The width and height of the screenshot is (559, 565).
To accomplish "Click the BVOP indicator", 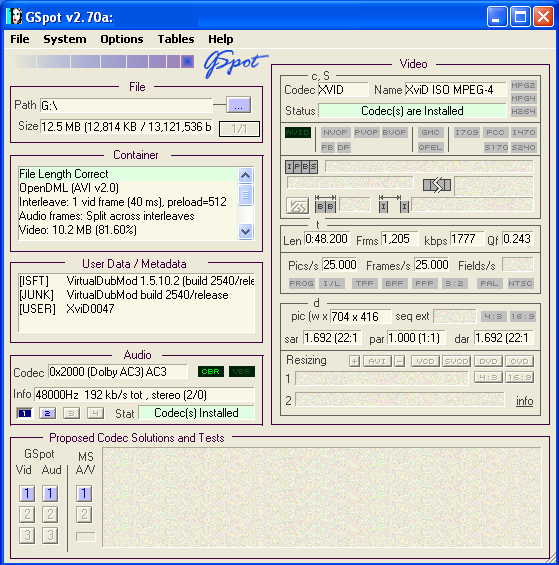I will point(394,132).
